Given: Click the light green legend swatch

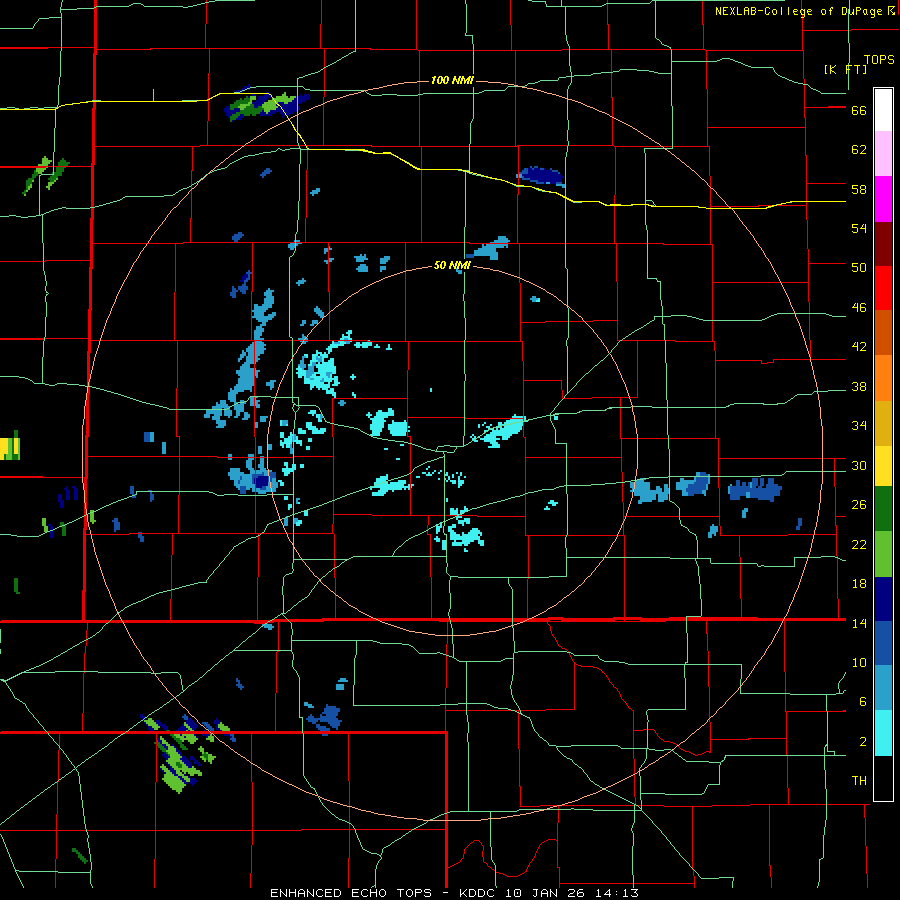Looking at the screenshot, I should tap(883, 554).
